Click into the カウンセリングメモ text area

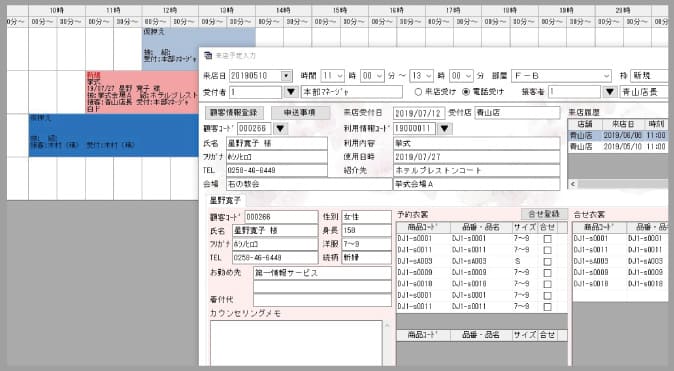pyautogui.click(x=296, y=343)
